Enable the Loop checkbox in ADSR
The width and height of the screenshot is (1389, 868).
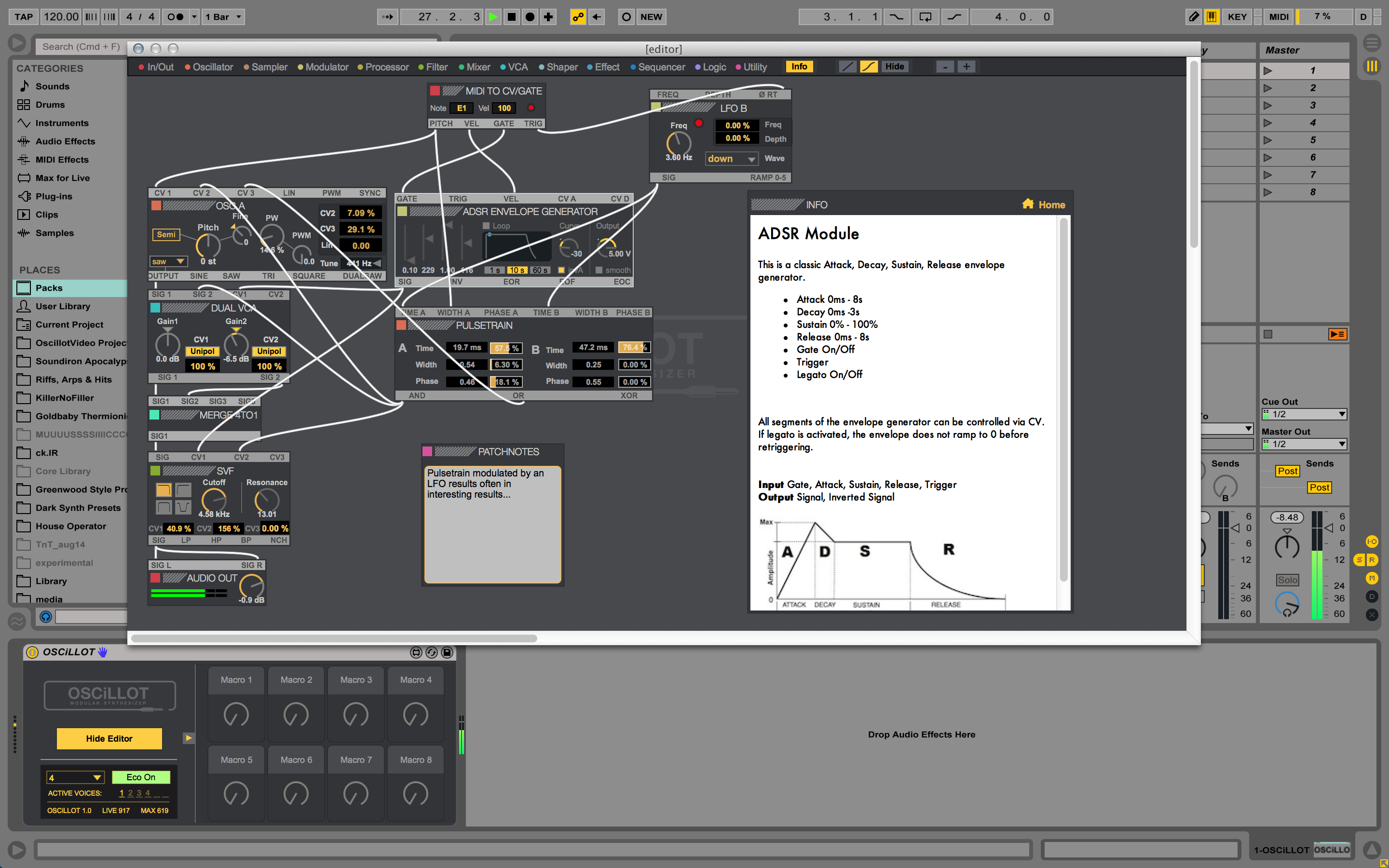pyautogui.click(x=486, y=226)
